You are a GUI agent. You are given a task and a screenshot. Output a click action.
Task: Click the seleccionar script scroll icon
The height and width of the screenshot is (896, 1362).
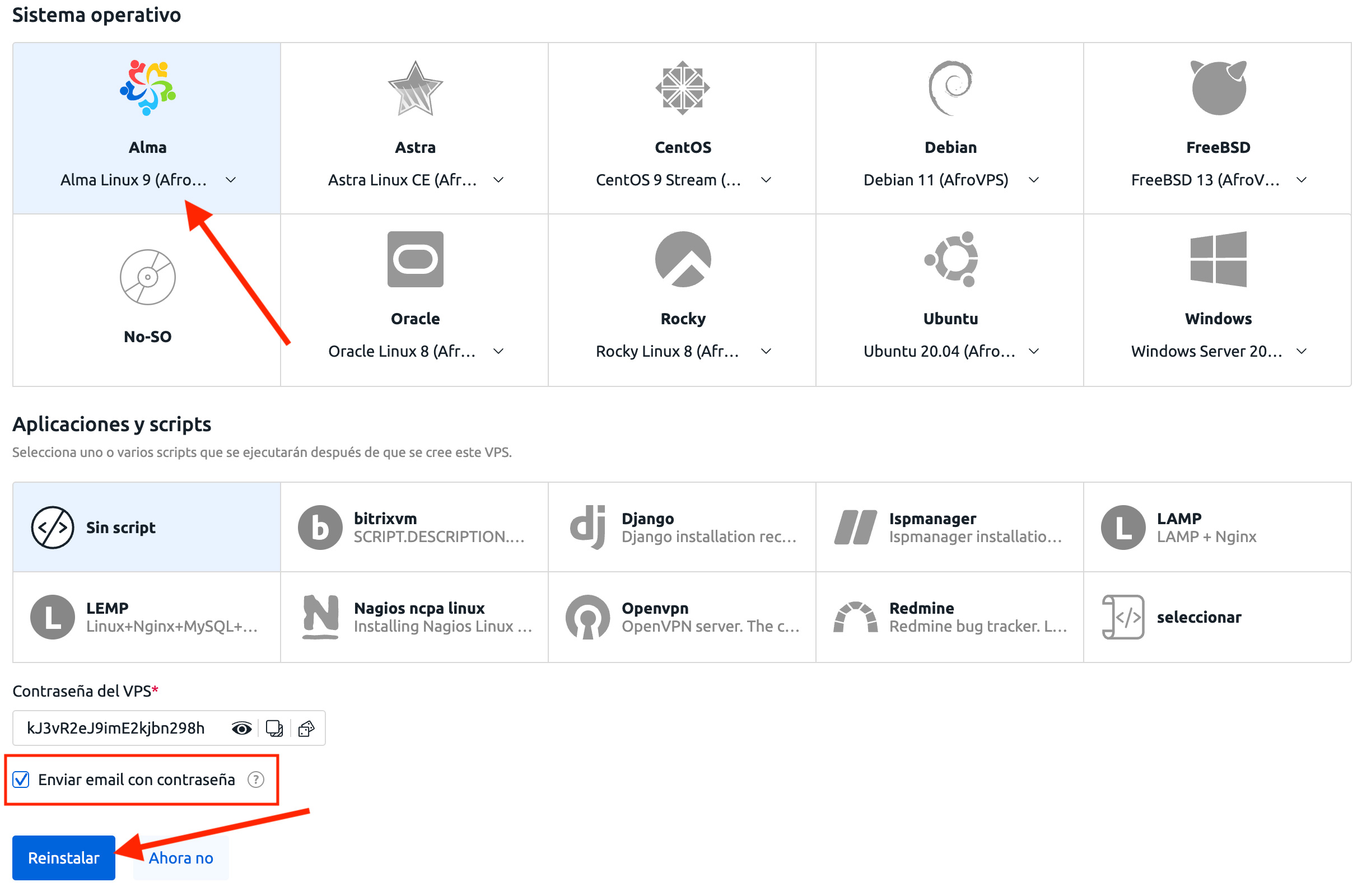pos(1123,617)
